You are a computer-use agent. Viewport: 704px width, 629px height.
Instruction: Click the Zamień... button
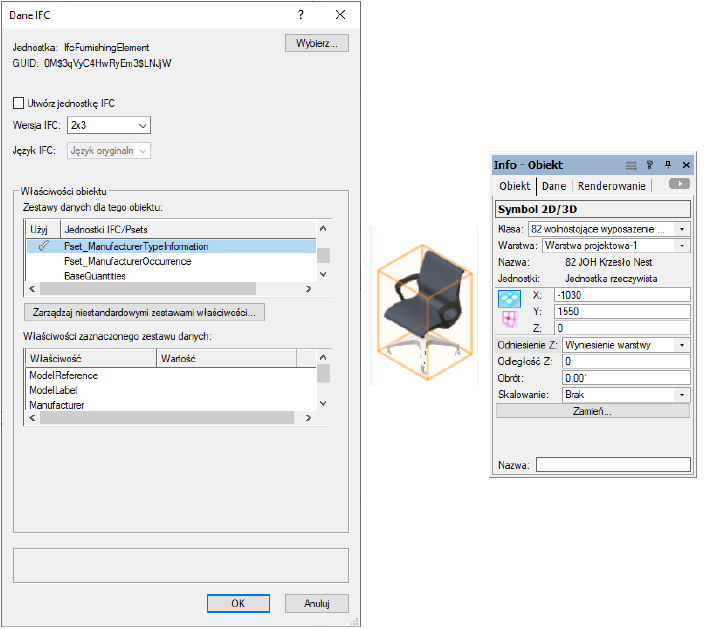point(593,411)
